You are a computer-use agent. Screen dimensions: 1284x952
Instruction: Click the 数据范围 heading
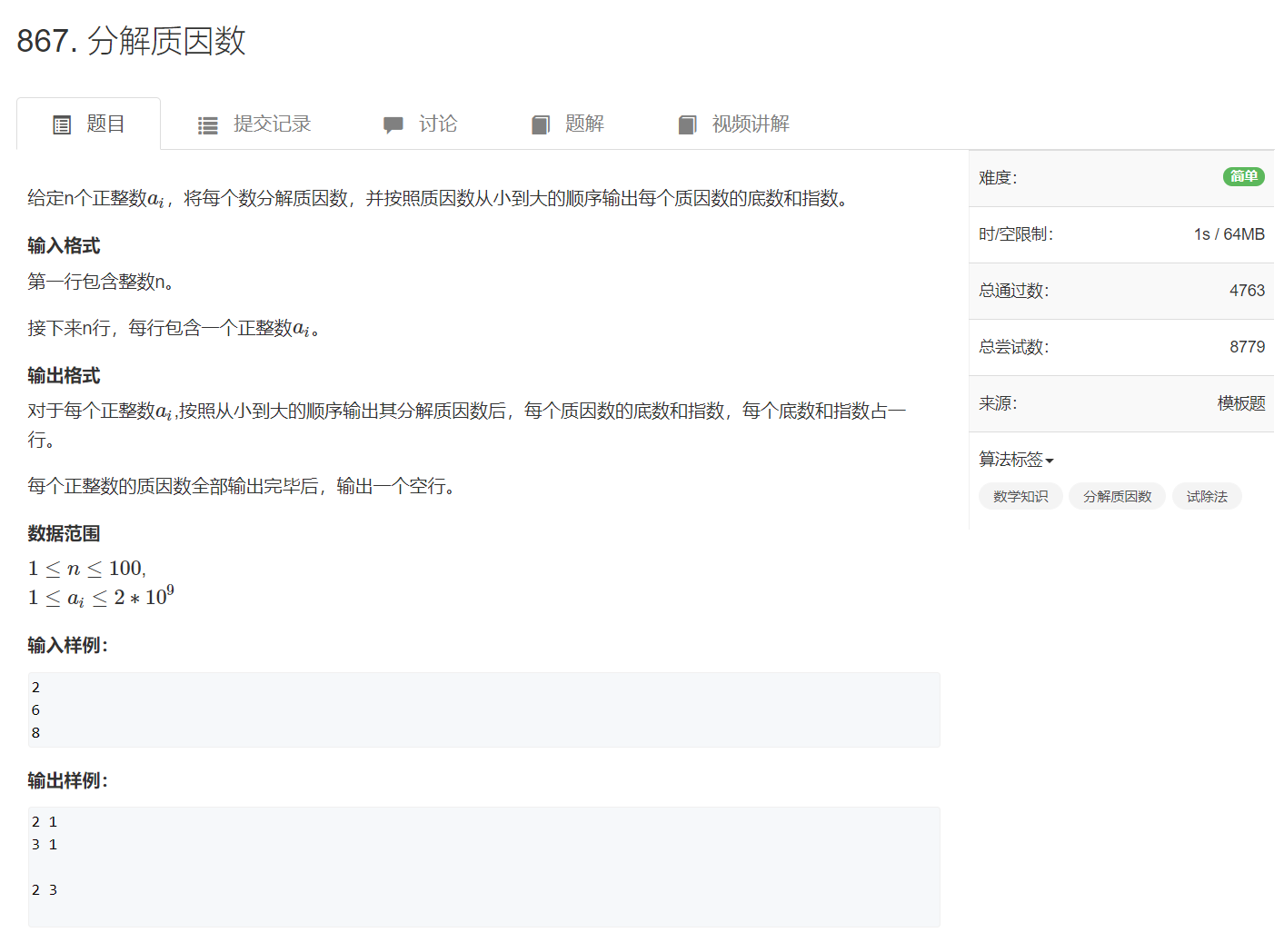64,534
